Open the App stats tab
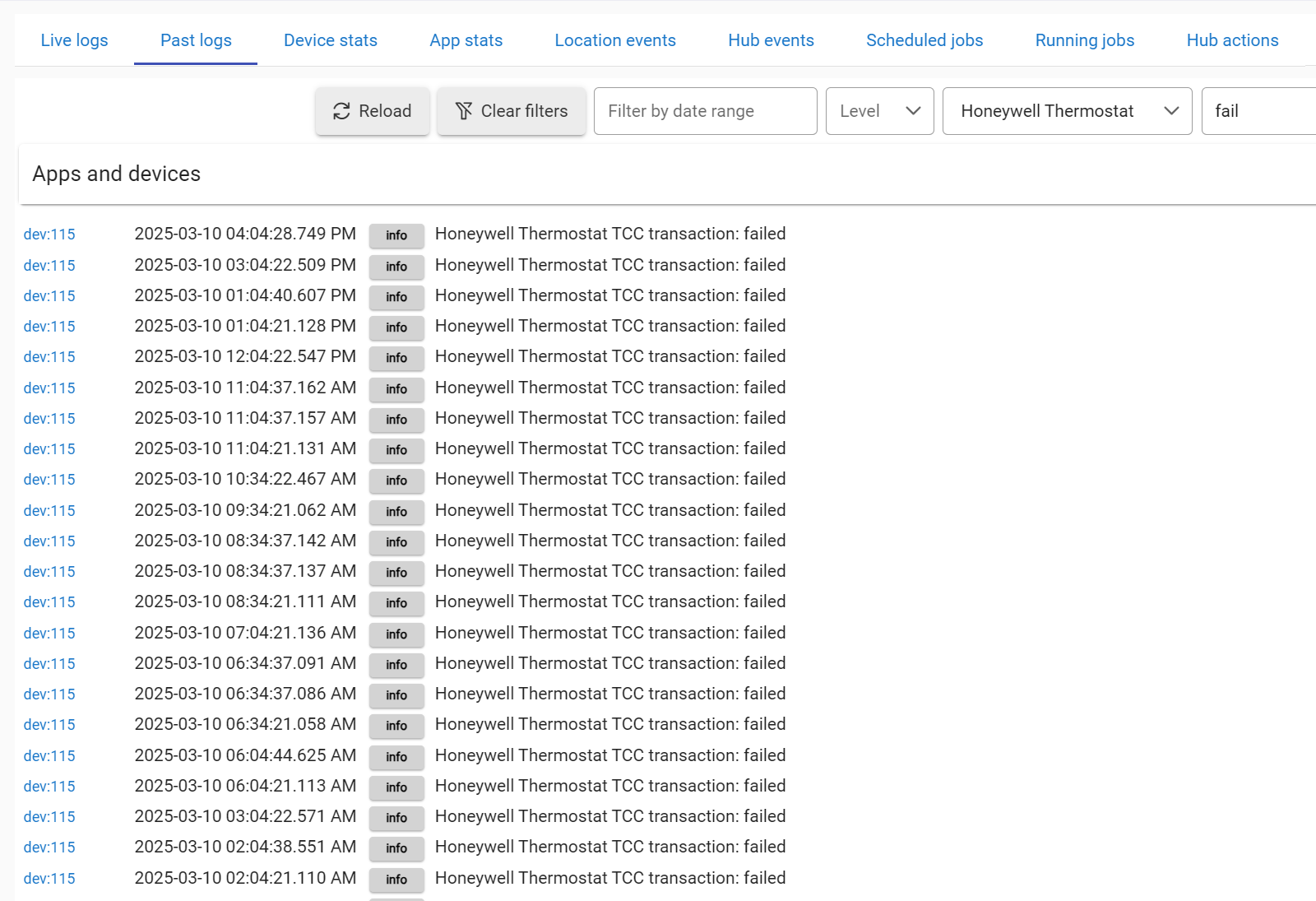 point(466,40)
